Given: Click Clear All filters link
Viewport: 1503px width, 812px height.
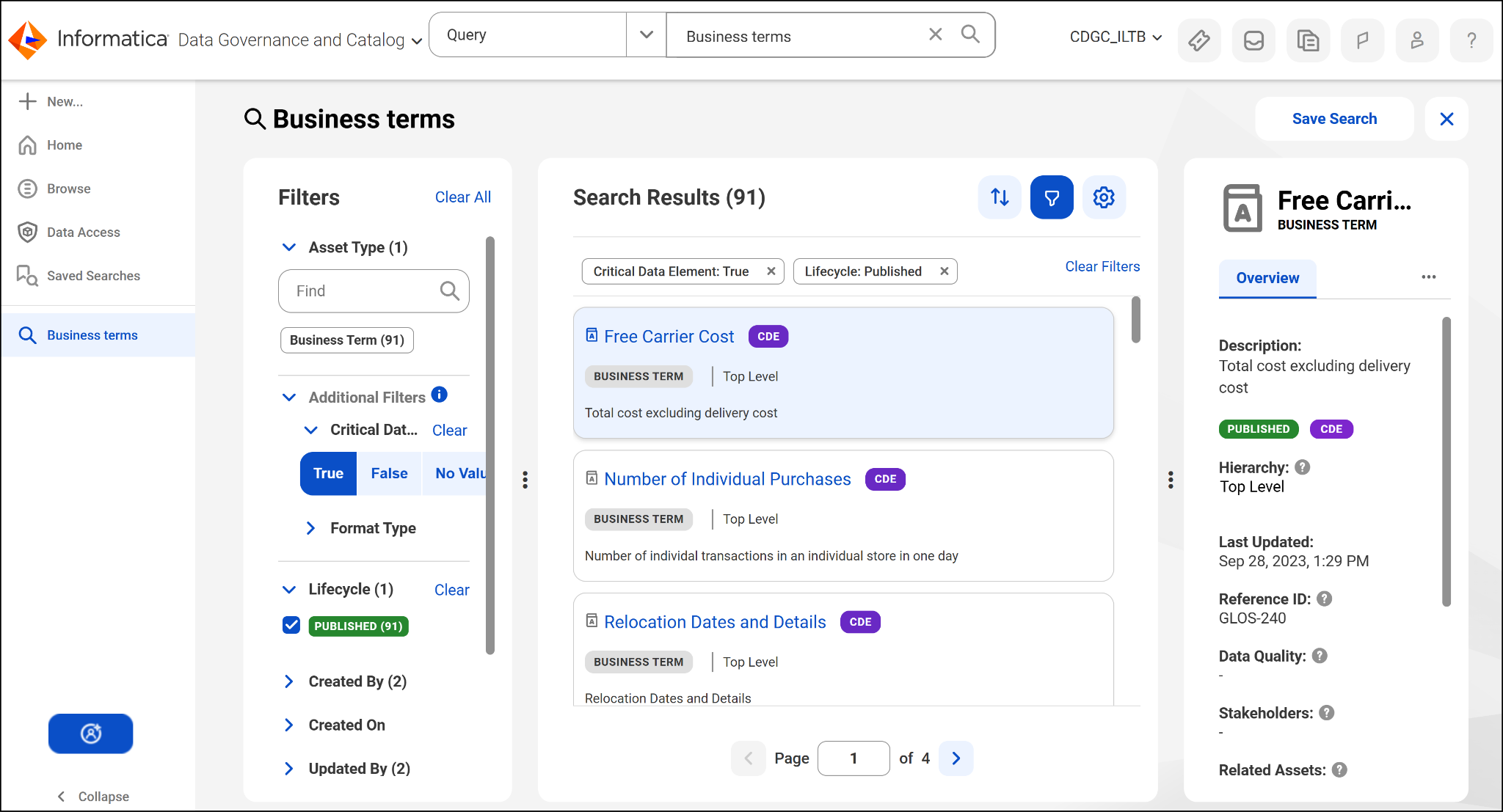Looking at the screenshot, I should (x=463, y=197).
